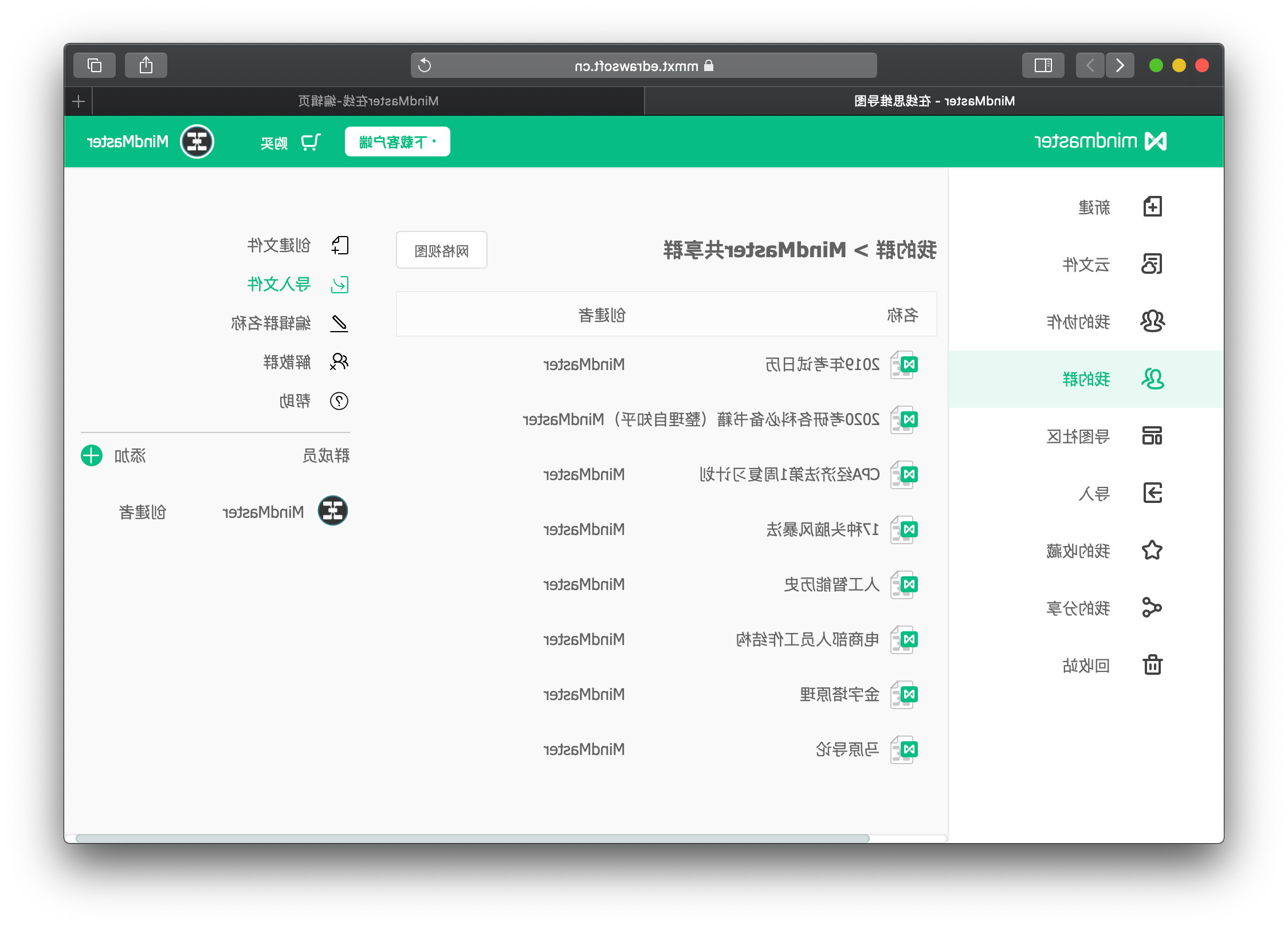1288x928 pixels.
Task: Click the MindMaster member avatar under 群成员
Action: tap(333, 510)
